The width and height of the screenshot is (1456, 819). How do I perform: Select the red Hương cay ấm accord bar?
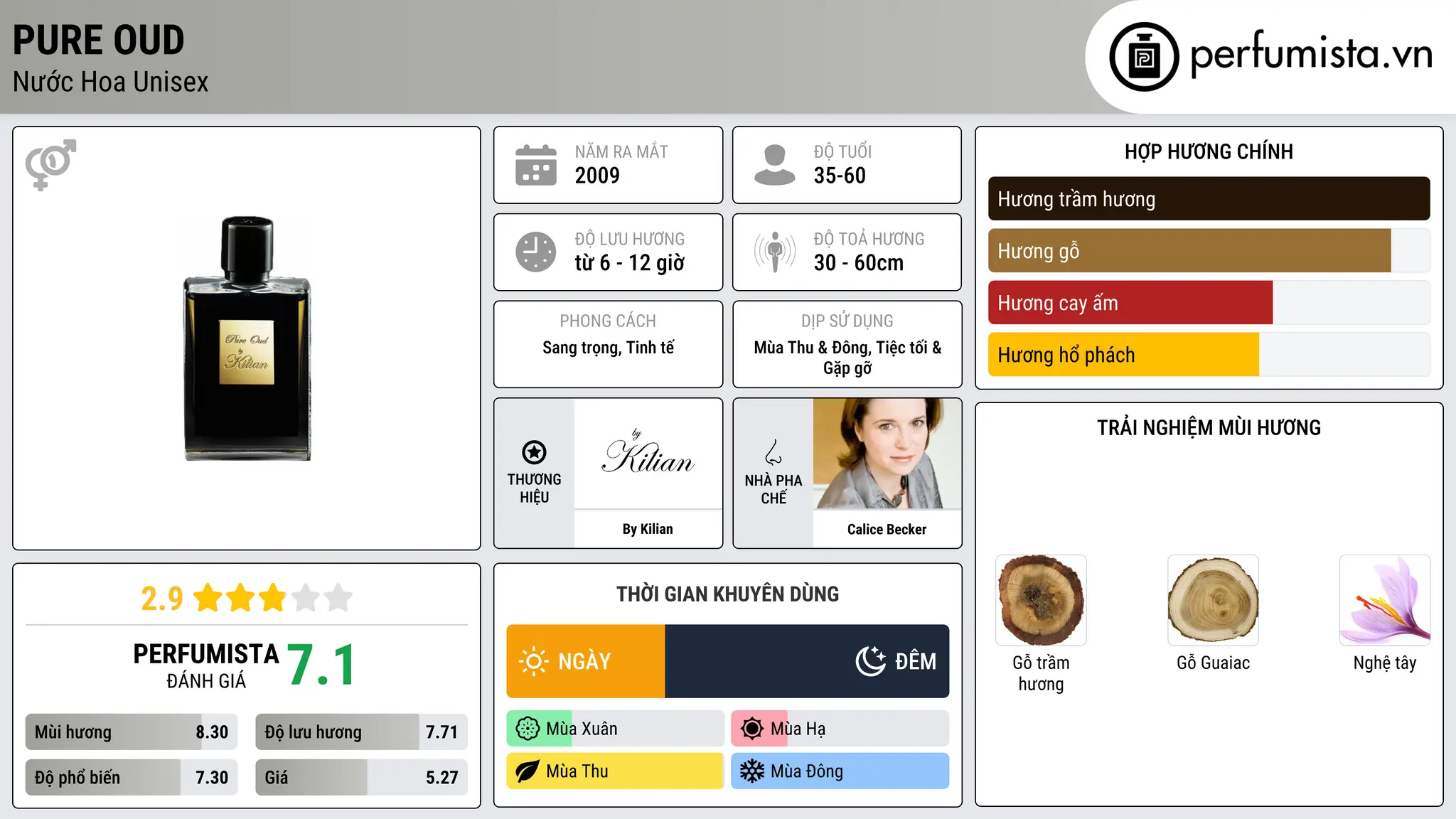click(x=1209, y=303)
